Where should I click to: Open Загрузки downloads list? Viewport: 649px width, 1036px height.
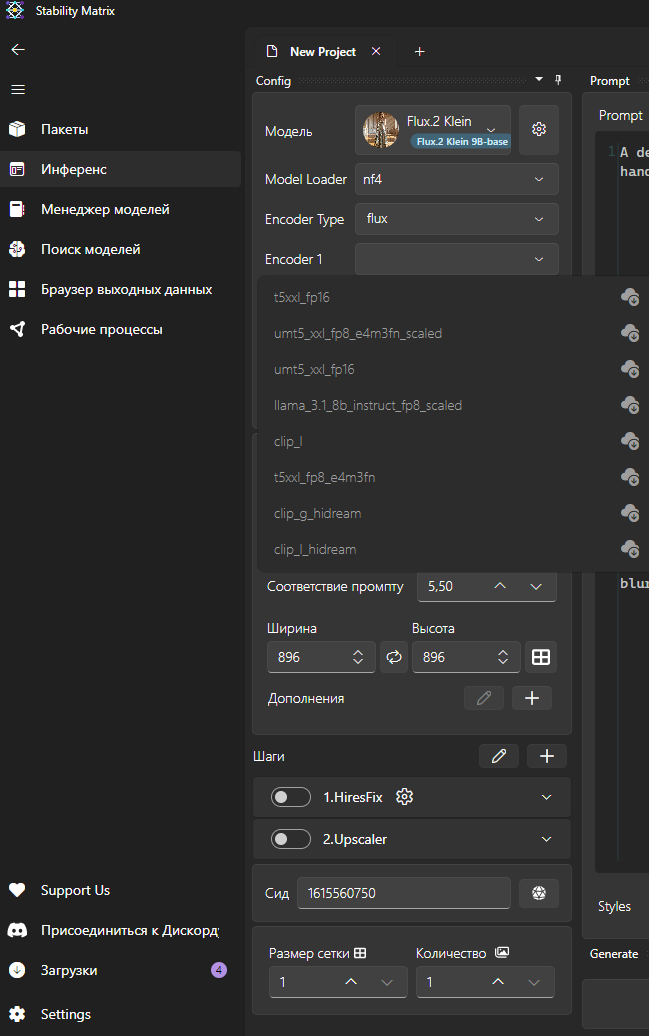(x=120, y=970)
